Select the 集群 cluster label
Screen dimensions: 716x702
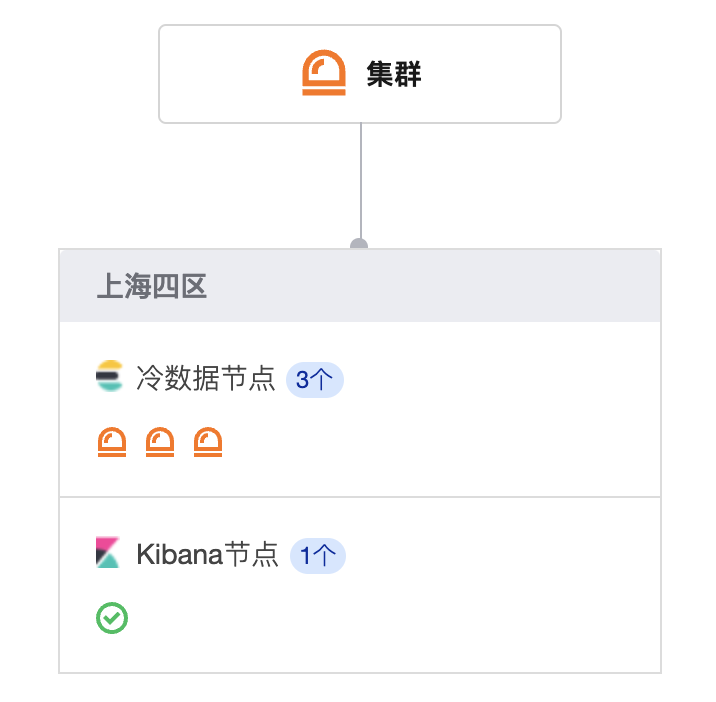pos(394,75)
